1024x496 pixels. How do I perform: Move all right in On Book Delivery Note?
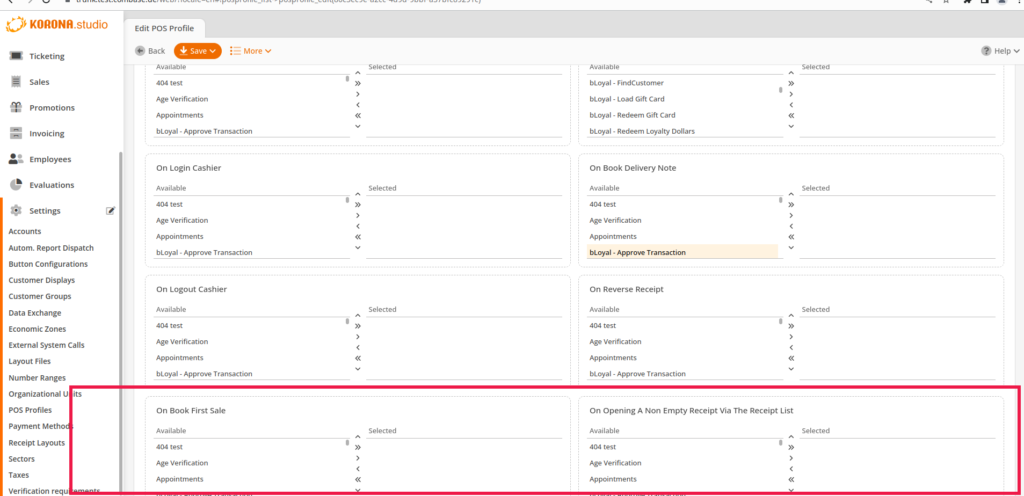[792, 204]
